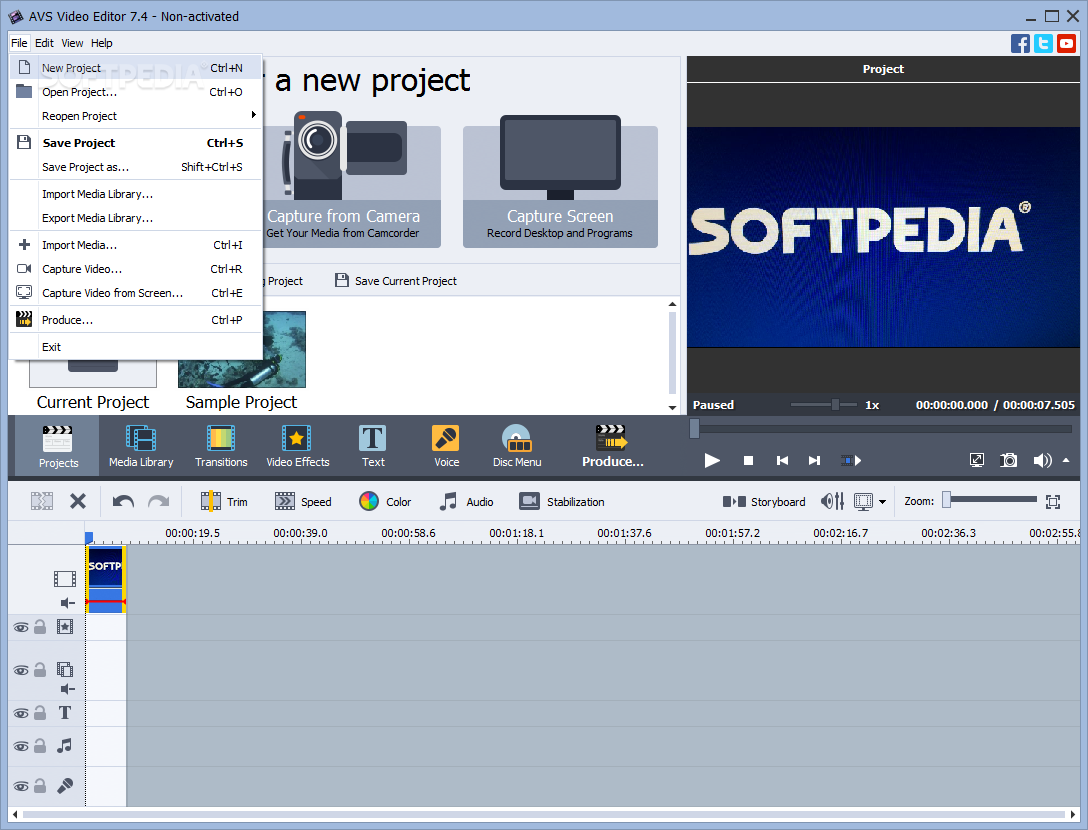Viewport: 1088px width, 830px height.
Task: Click the Capture Screen card
Action: [560, 182]
